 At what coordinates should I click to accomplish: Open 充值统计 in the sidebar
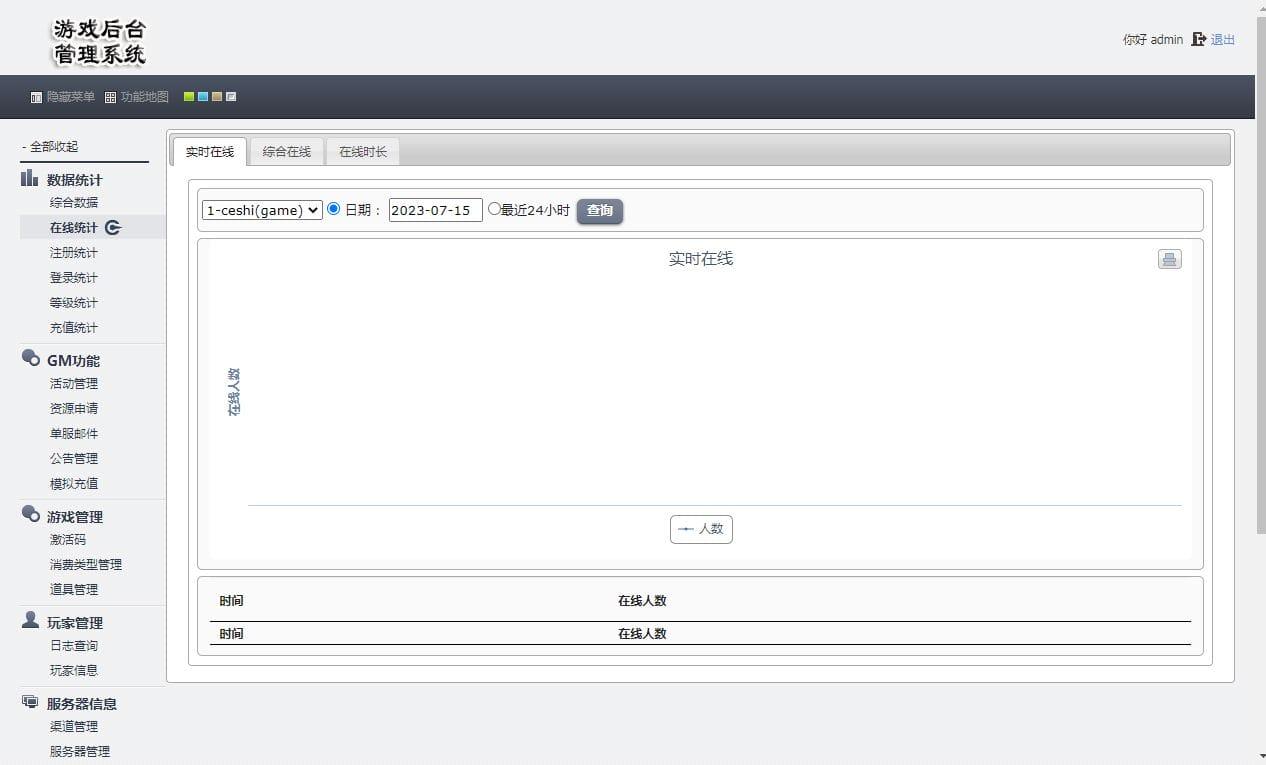(74, 328)
